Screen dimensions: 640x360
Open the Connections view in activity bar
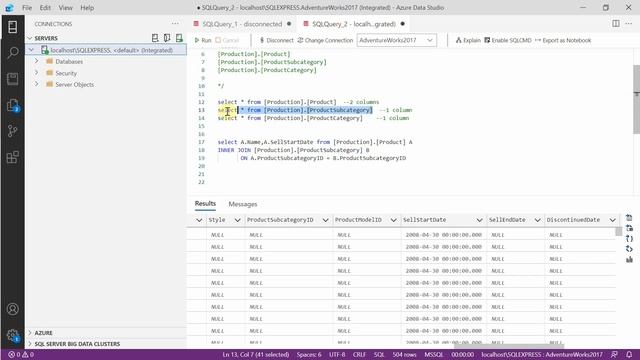tap(13, 27)
